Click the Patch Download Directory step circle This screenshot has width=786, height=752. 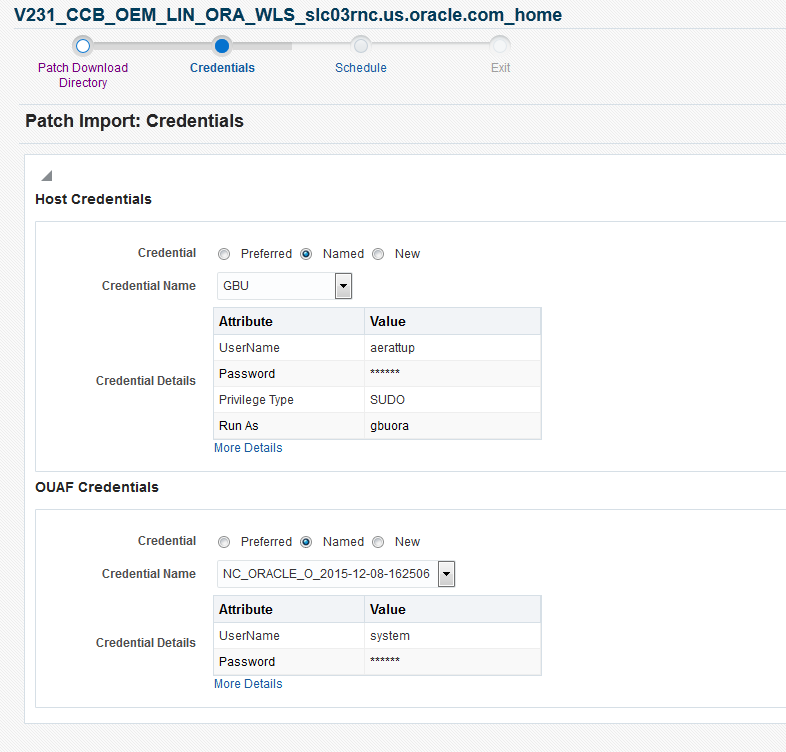[83, 45]
